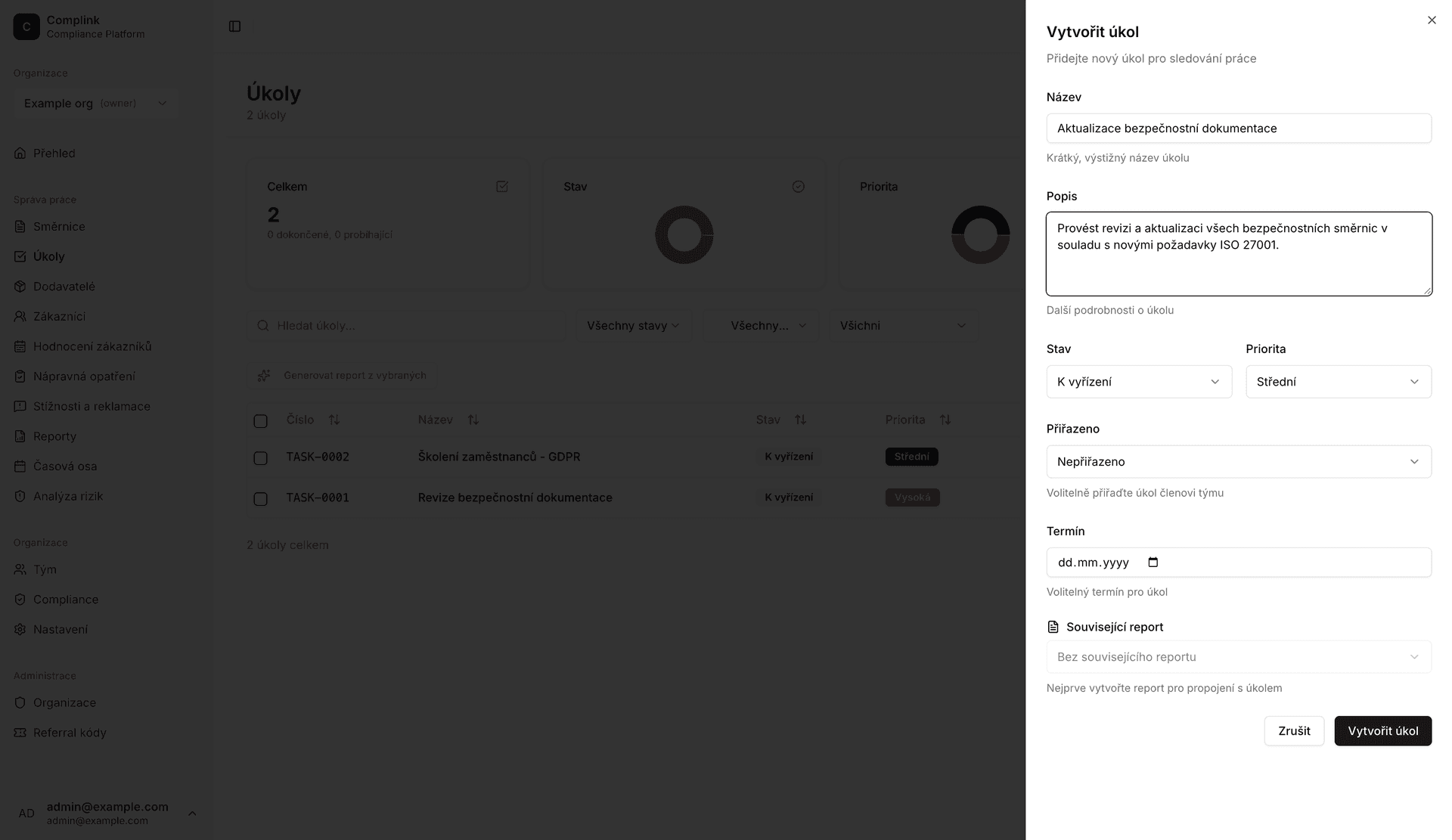Image resolution: width=1452 pixels, height=840 pixels.
Task: Click the Zrušit button
Action: click(x=1293, y=731)
